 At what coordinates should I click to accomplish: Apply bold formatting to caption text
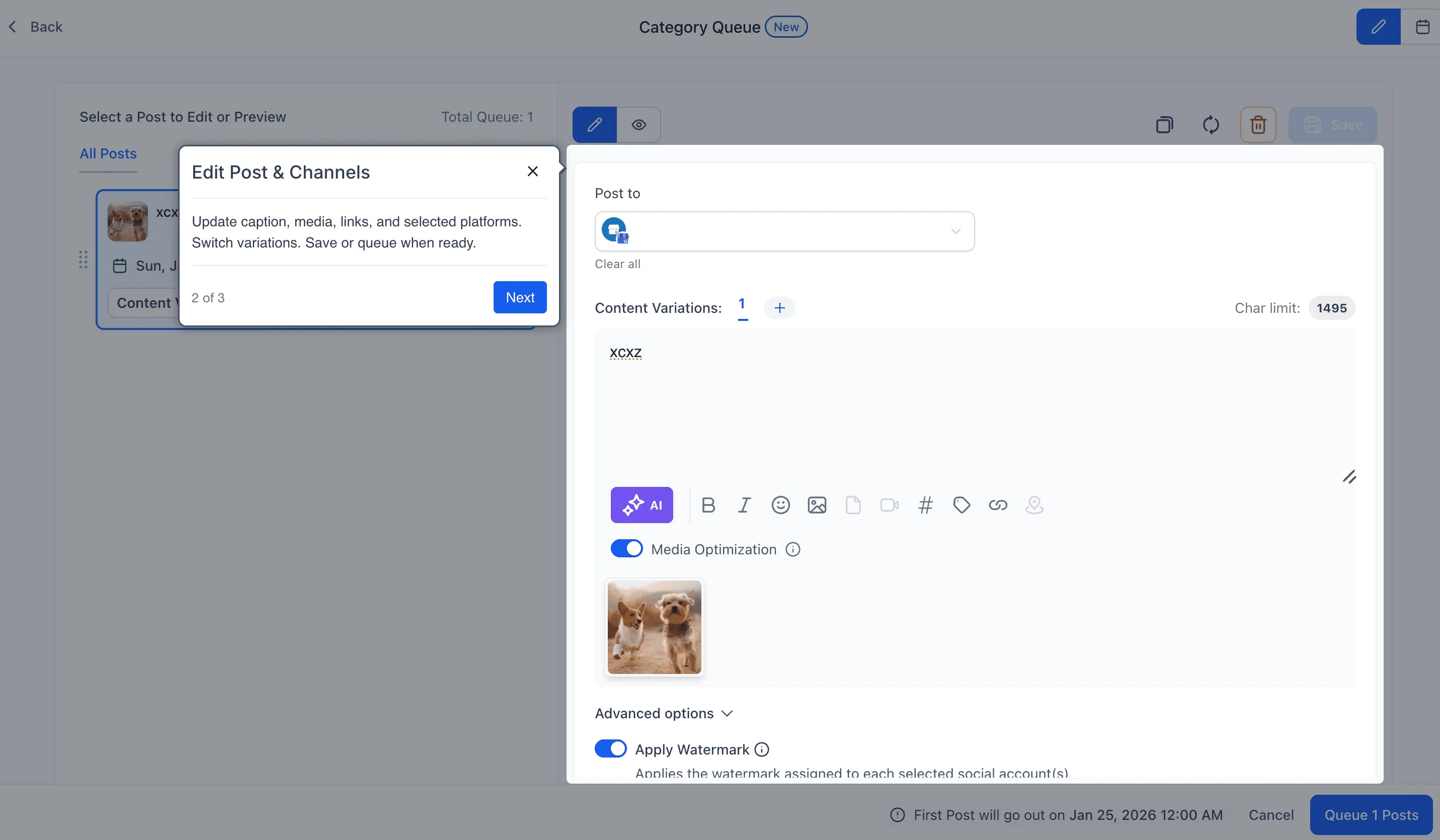[x=708, y=505]
